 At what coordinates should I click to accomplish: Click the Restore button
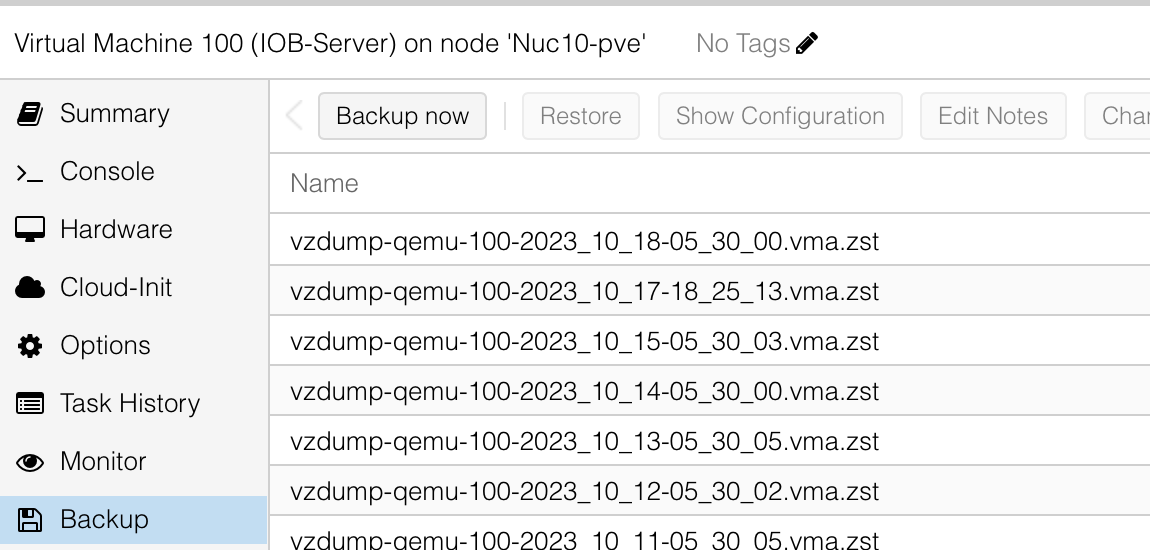coord(581,116)
